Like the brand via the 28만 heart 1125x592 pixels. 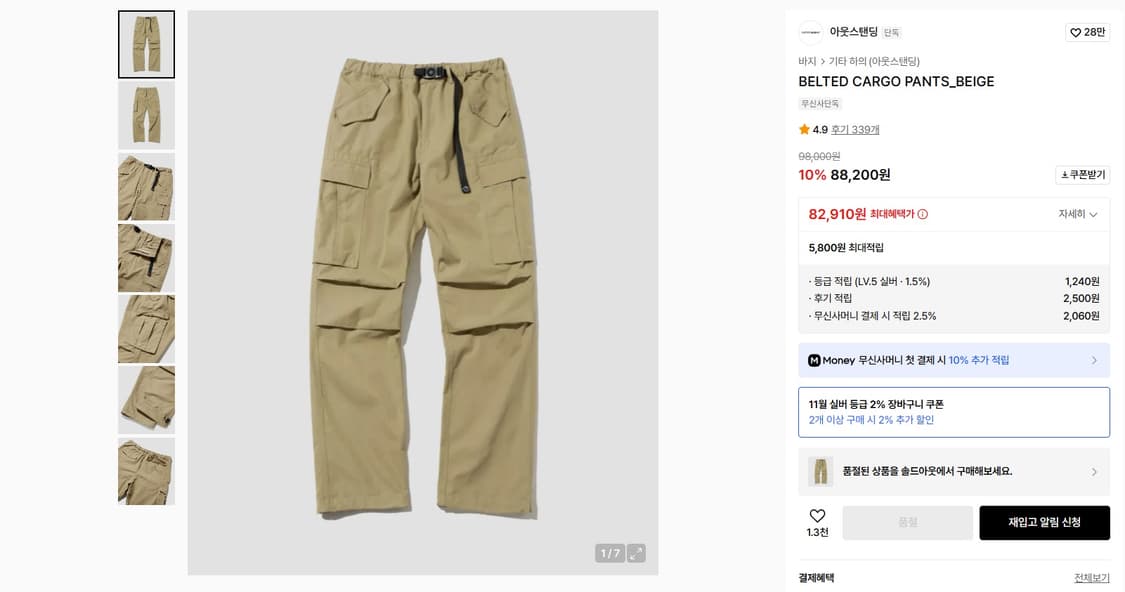pos(1087,33)
